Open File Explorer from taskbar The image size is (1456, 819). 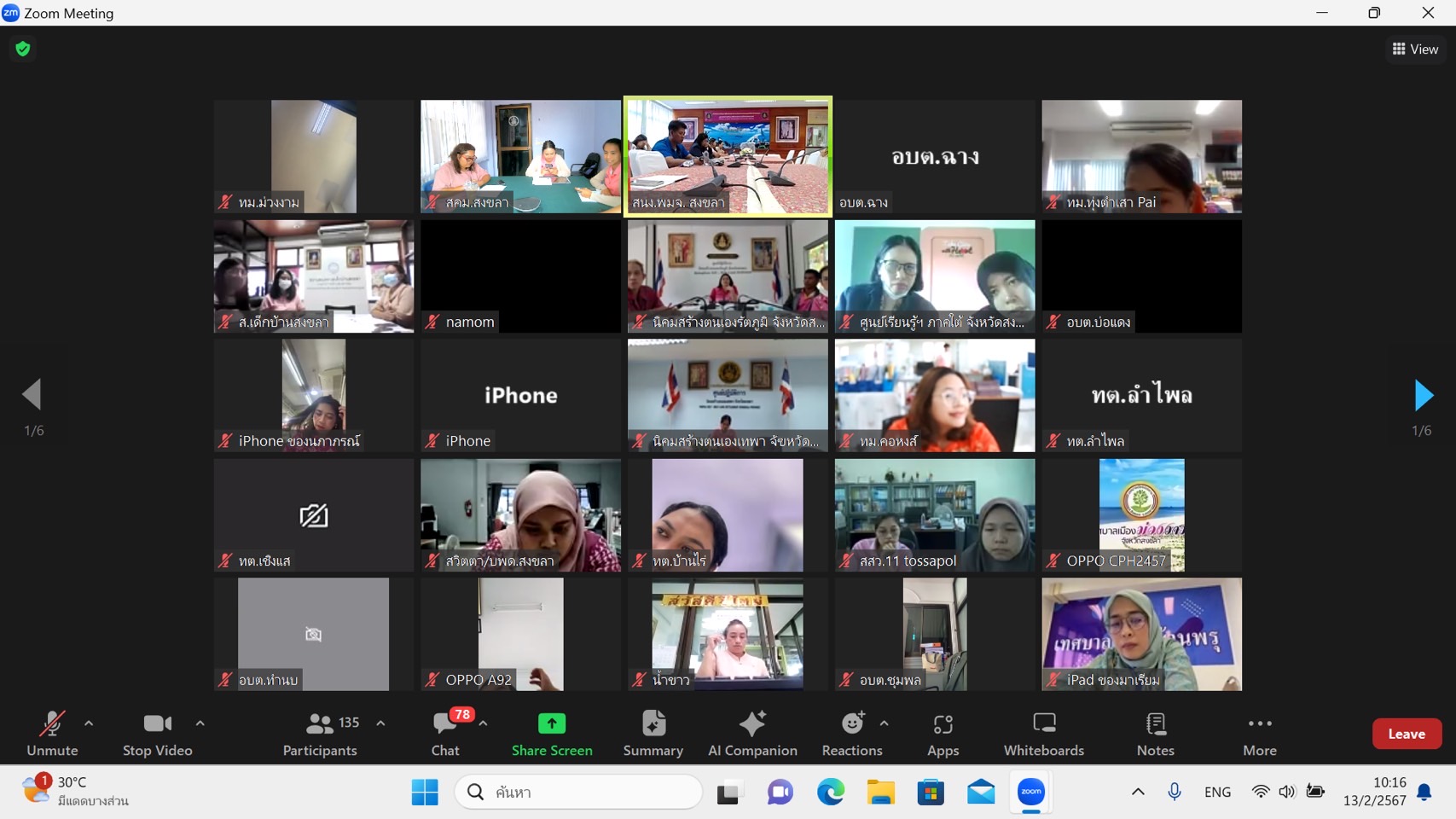[880, 793]
